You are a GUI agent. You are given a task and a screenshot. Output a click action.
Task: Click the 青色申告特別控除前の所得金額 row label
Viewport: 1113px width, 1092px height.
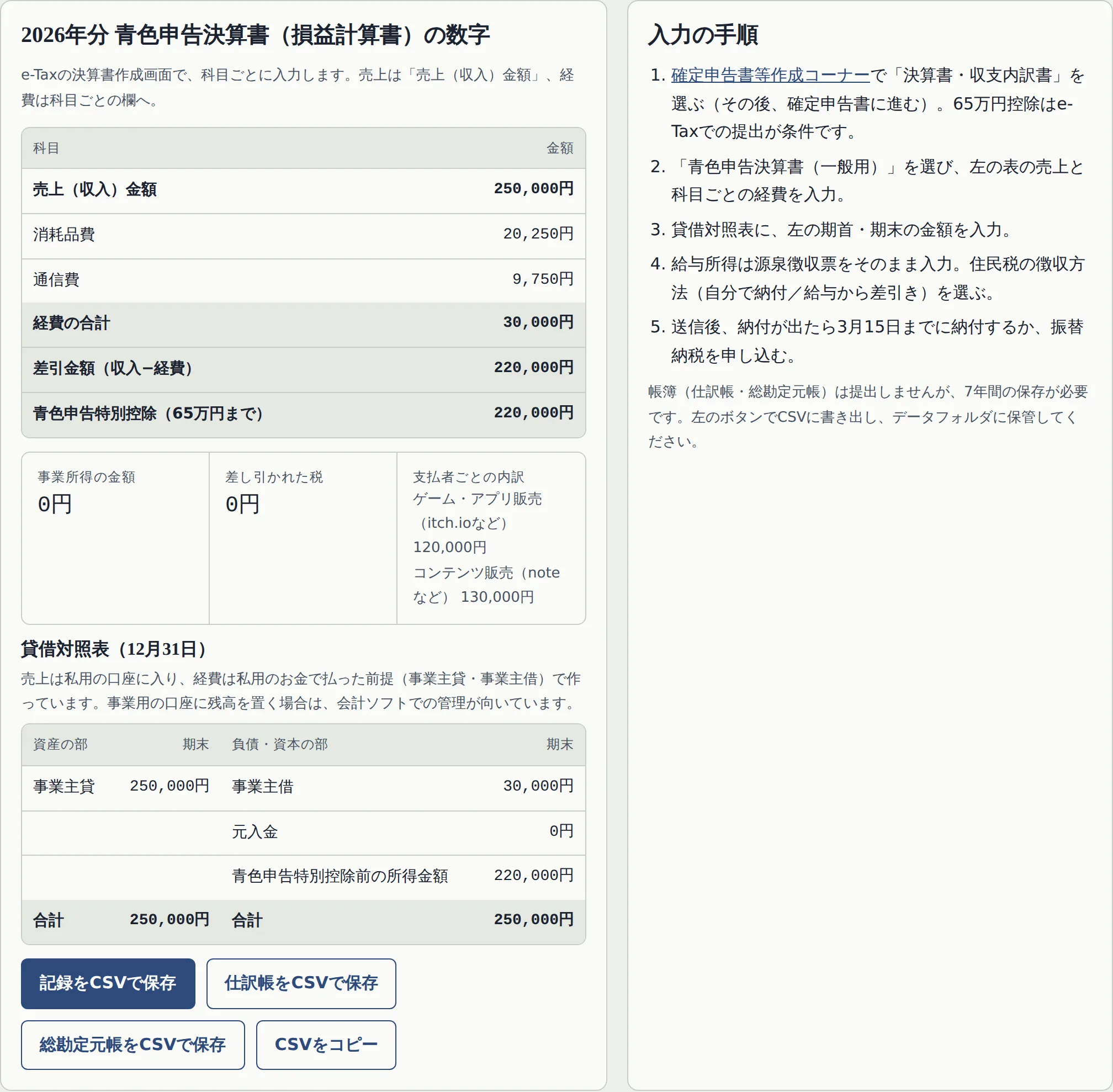click(x=340, y=876)
